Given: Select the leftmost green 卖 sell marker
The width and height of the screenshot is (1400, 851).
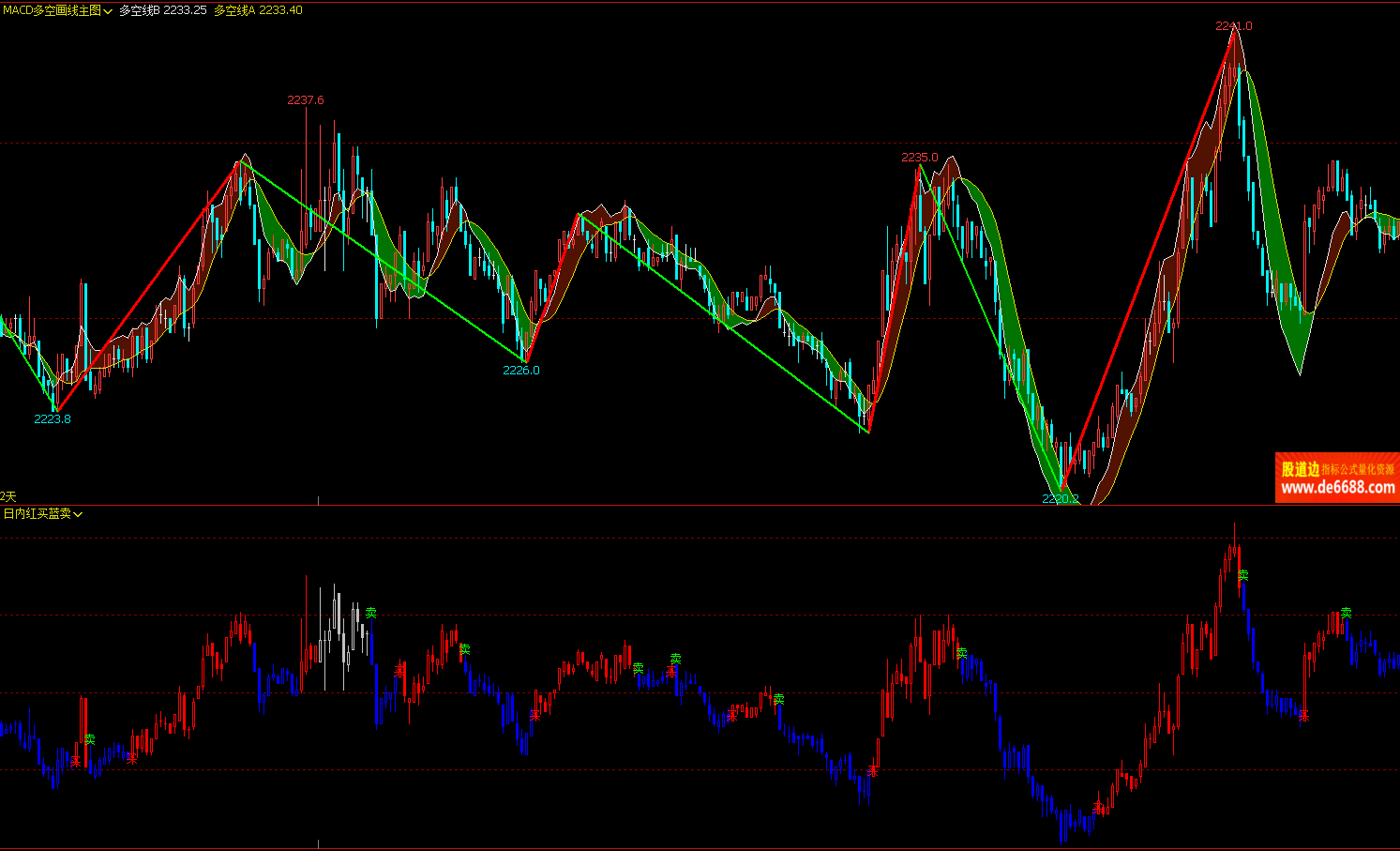Looking at the screenshot, I should click(x=89, y=739).
